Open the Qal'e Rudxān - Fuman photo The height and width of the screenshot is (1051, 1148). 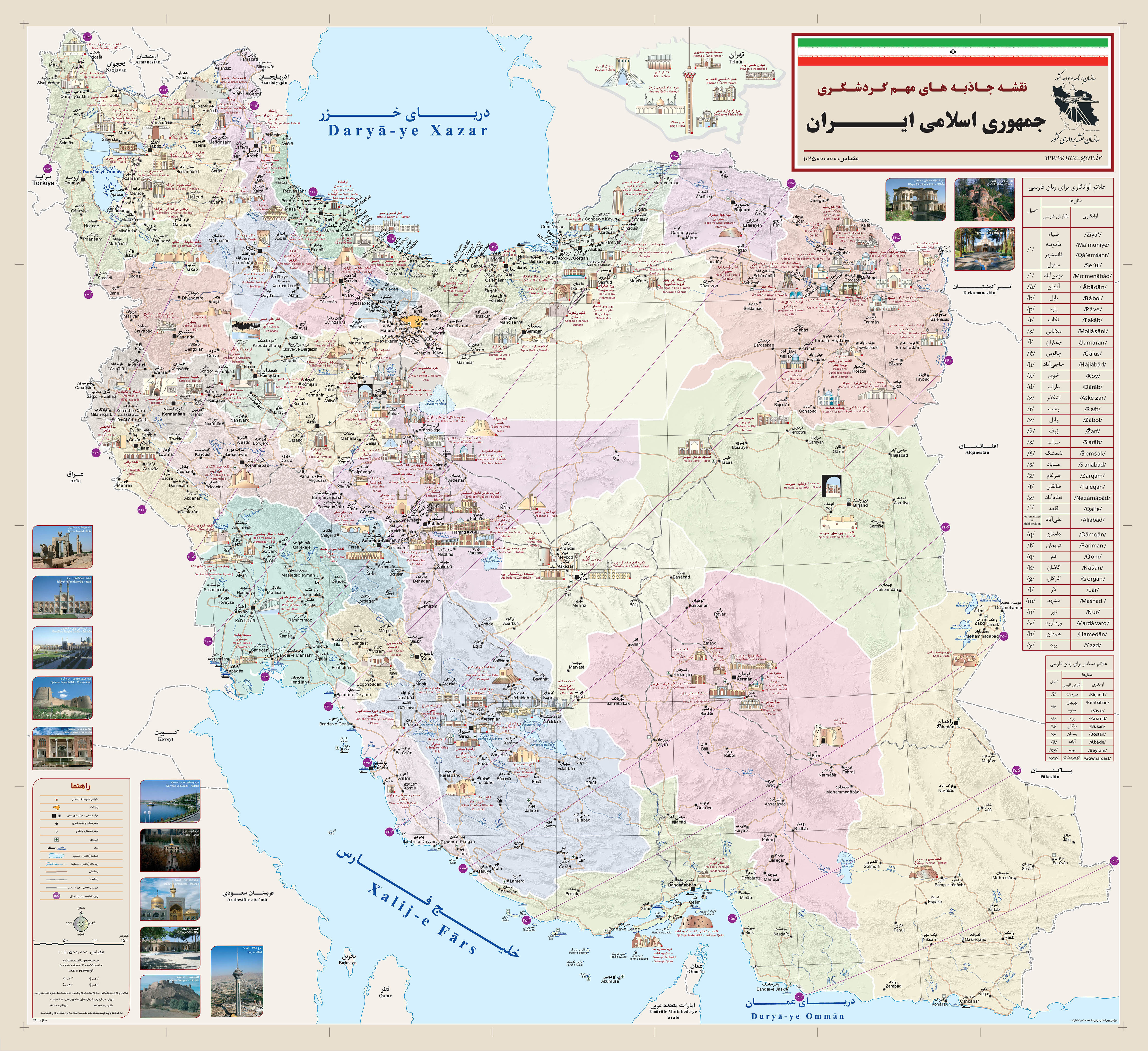pyautogui.click(x=984, y=199)
